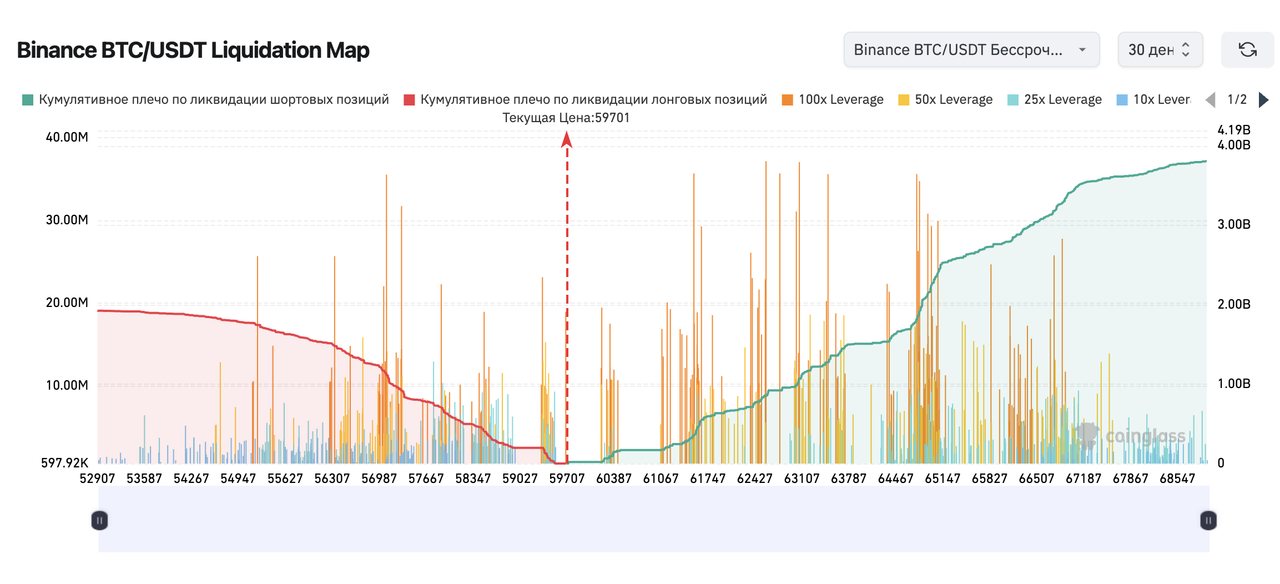The width and height of the screenshot is (1280, 584).
Task: Open Binance BTC/USDT pair dropdown
Action: [x=971, y=50]
